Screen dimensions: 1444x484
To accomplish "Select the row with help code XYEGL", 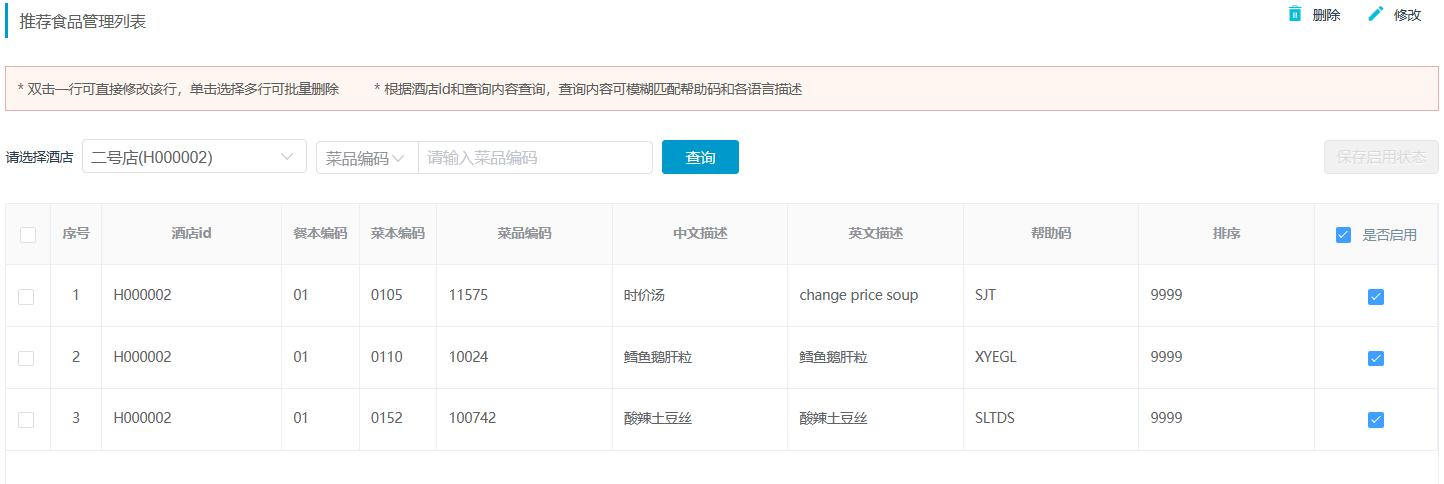I will [x=722, y=357].
